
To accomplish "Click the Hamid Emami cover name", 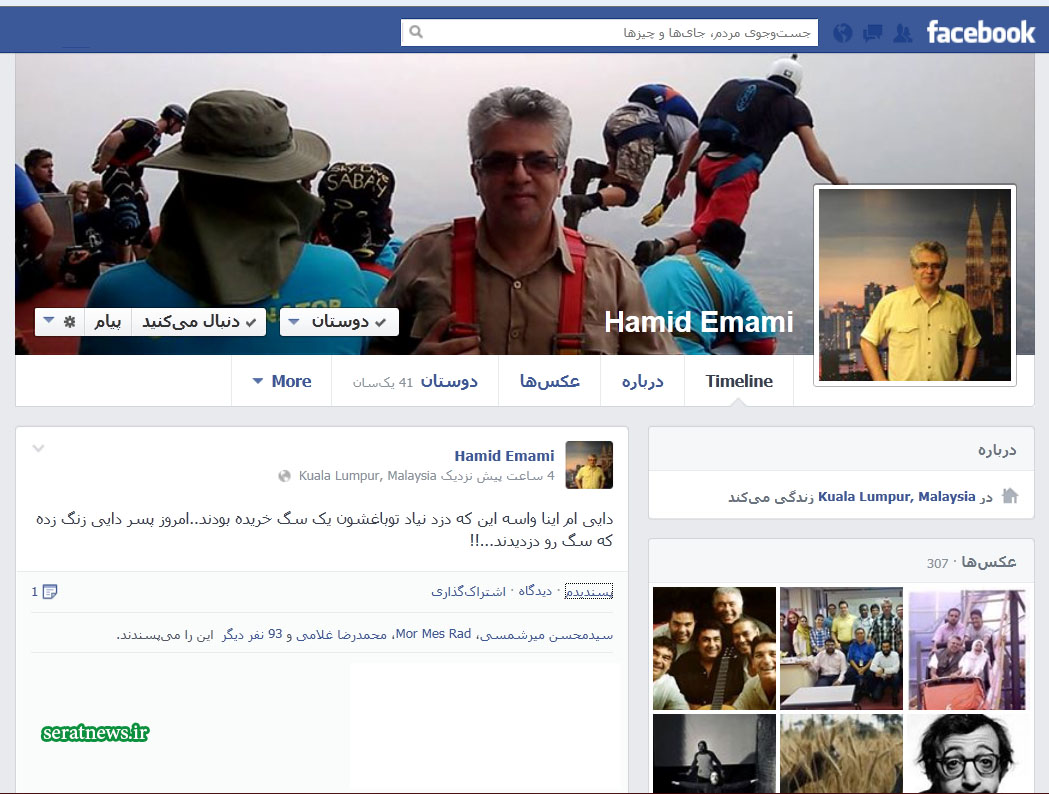I will click(x=698, y=322).
